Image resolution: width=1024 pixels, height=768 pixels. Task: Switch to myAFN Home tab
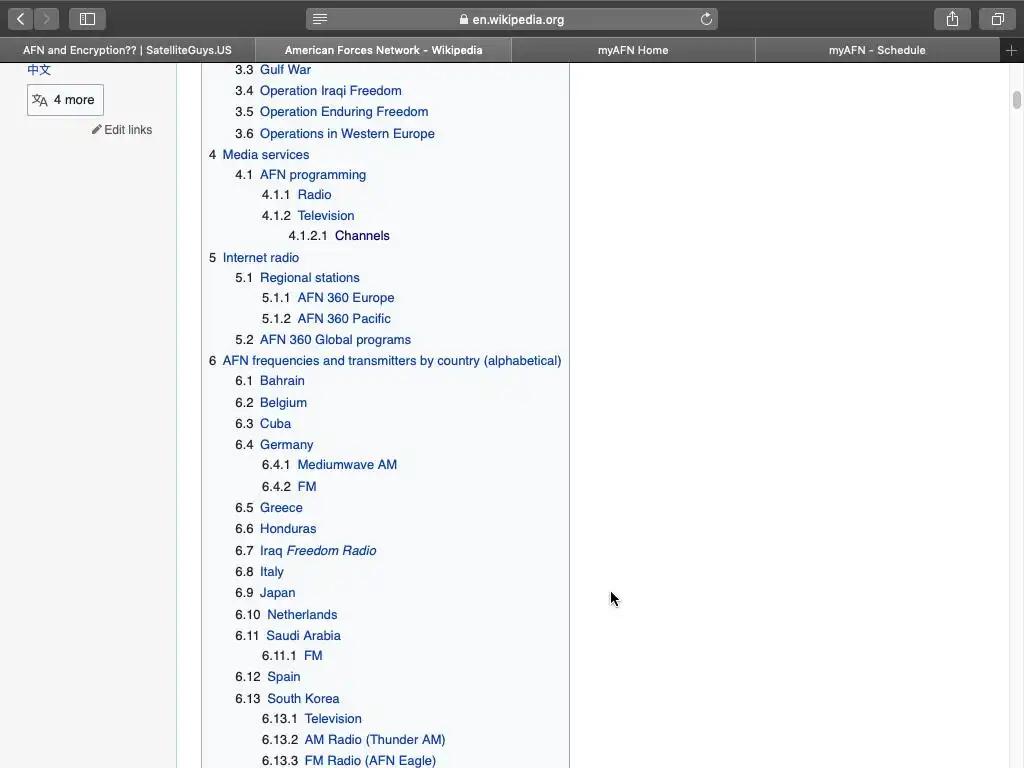[x=633, y=50]
